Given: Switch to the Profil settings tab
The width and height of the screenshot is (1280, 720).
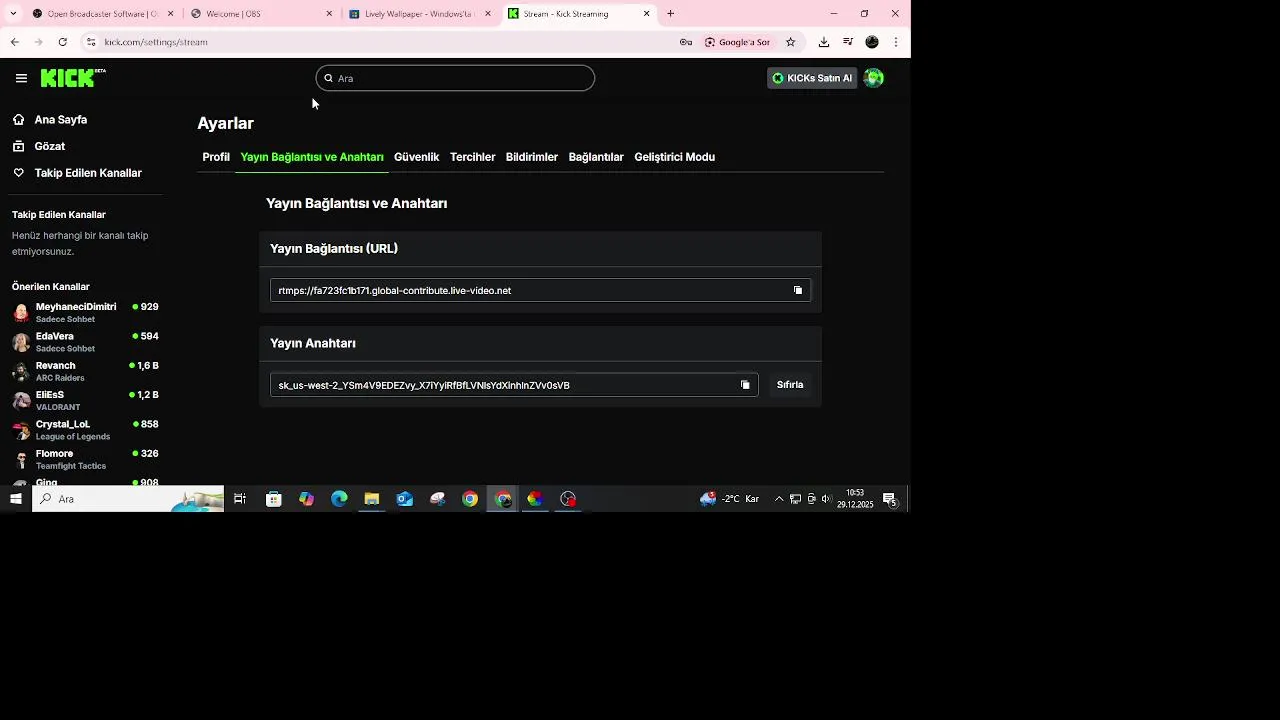Looking at the screenshot, I should 216,157.
